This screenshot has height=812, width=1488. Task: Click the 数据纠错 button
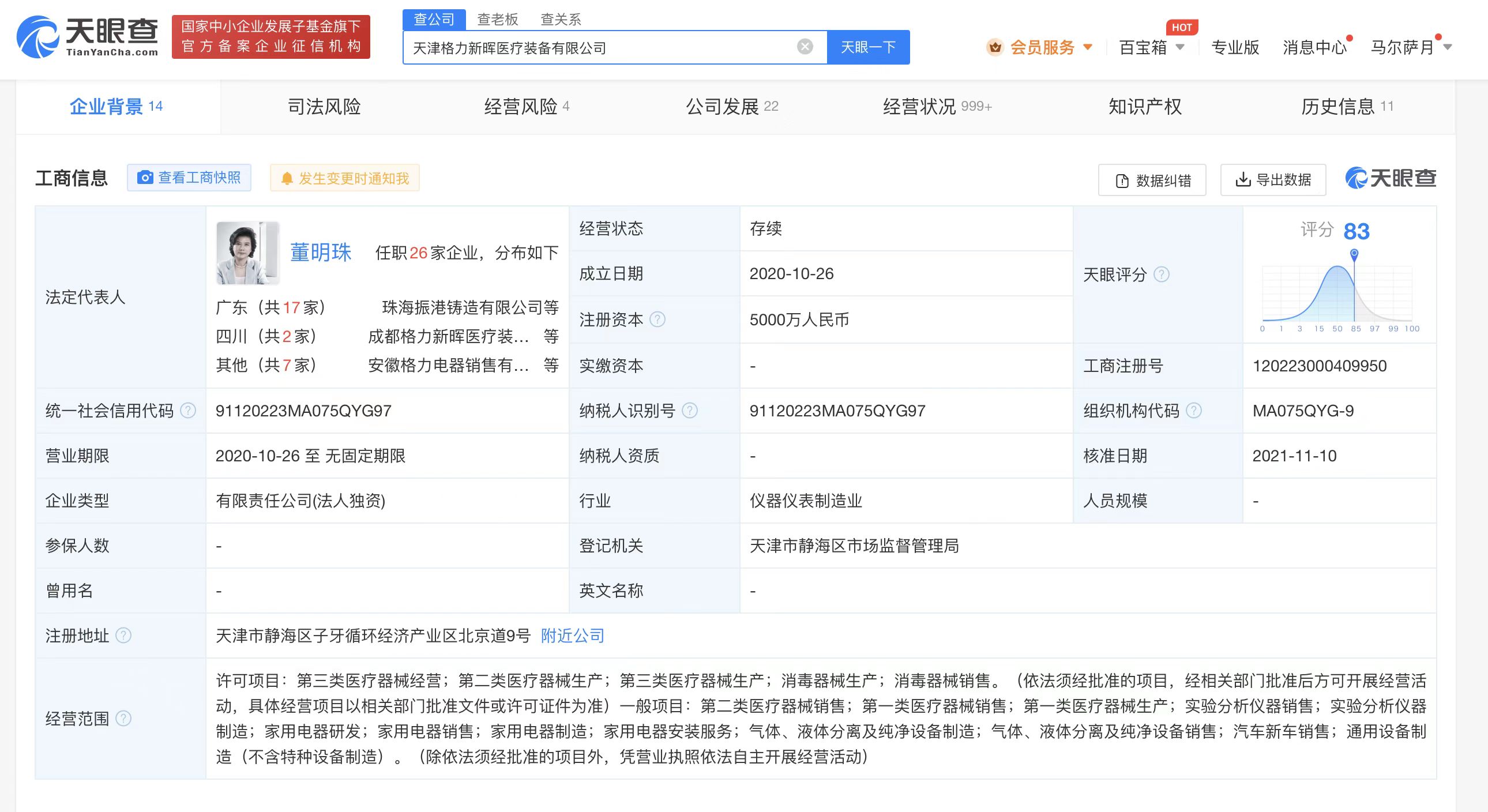[x=1152, y=180]
